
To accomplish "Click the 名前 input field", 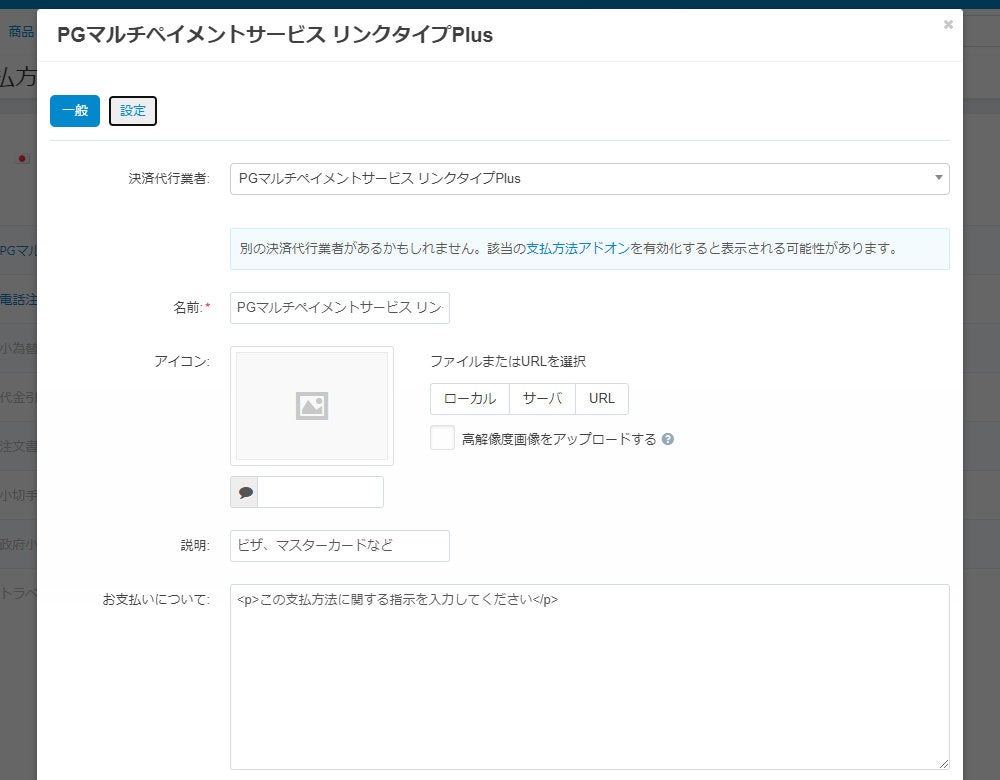I will [339, 308].
